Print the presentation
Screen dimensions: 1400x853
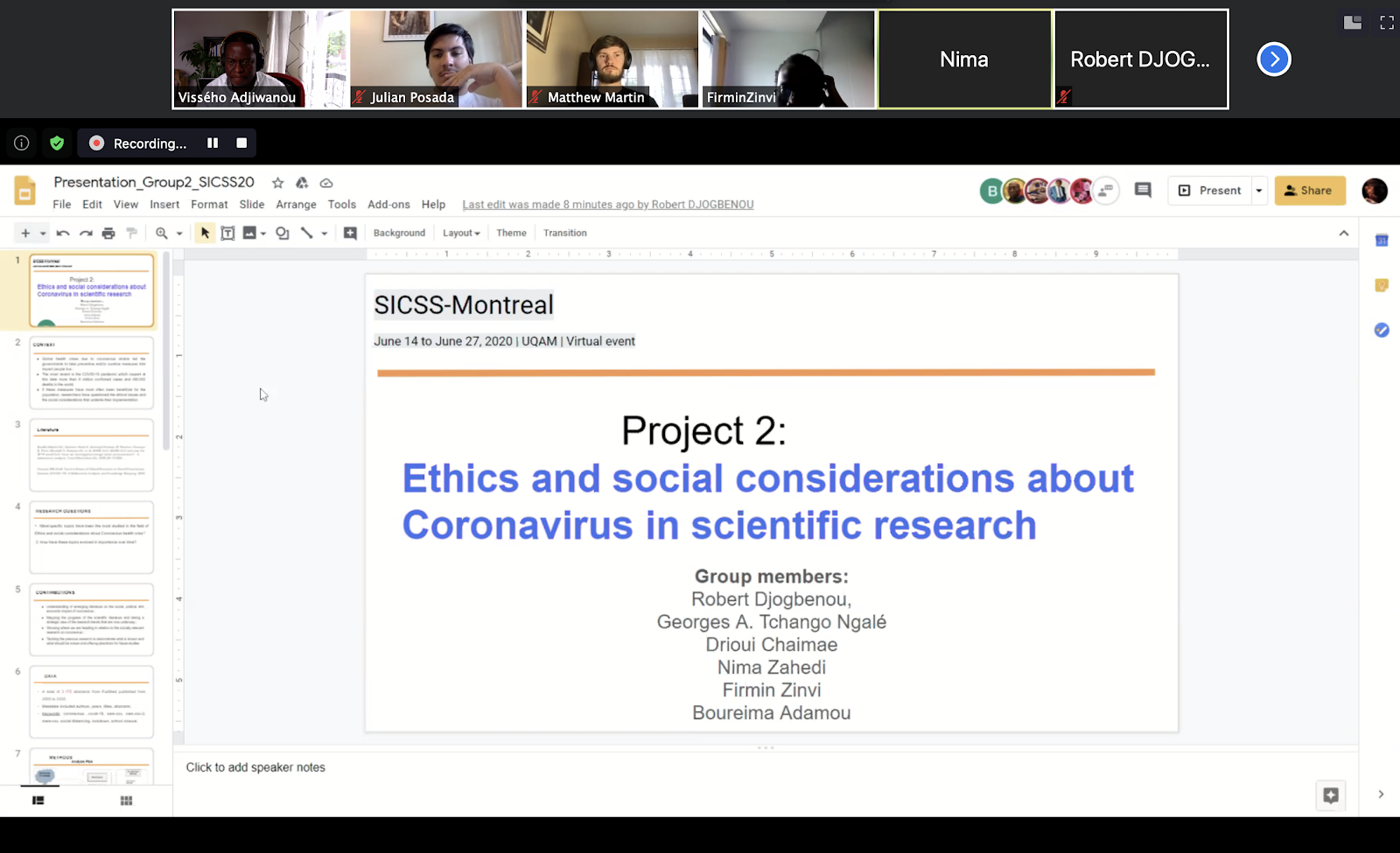(x=108, y=233)
